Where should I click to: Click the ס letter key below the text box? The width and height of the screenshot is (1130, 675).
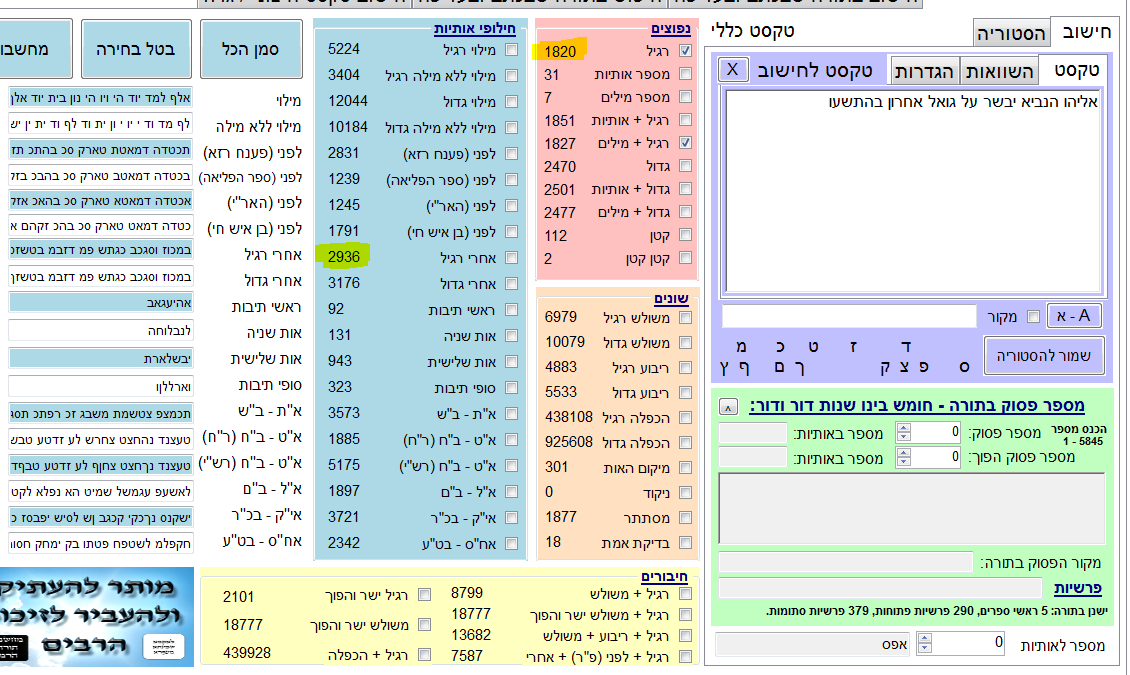pos(964,367)
